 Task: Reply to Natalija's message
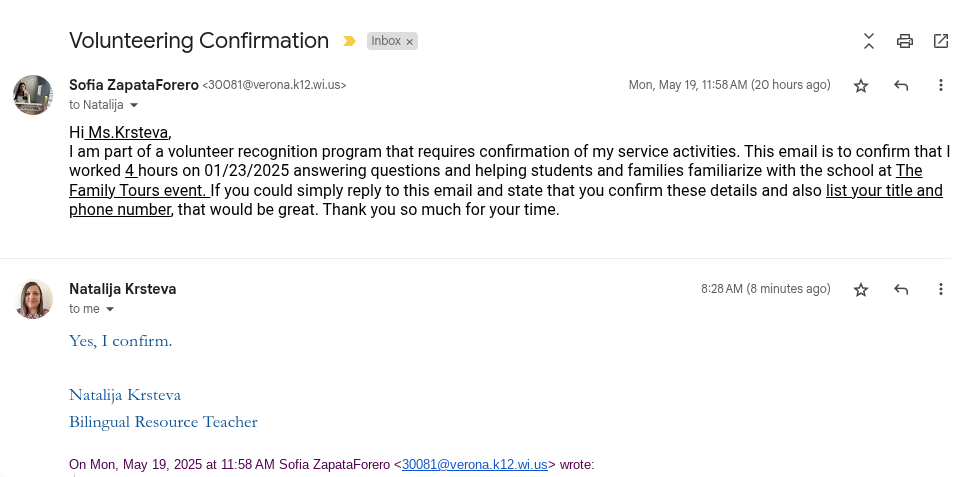[x=901, y=290]
